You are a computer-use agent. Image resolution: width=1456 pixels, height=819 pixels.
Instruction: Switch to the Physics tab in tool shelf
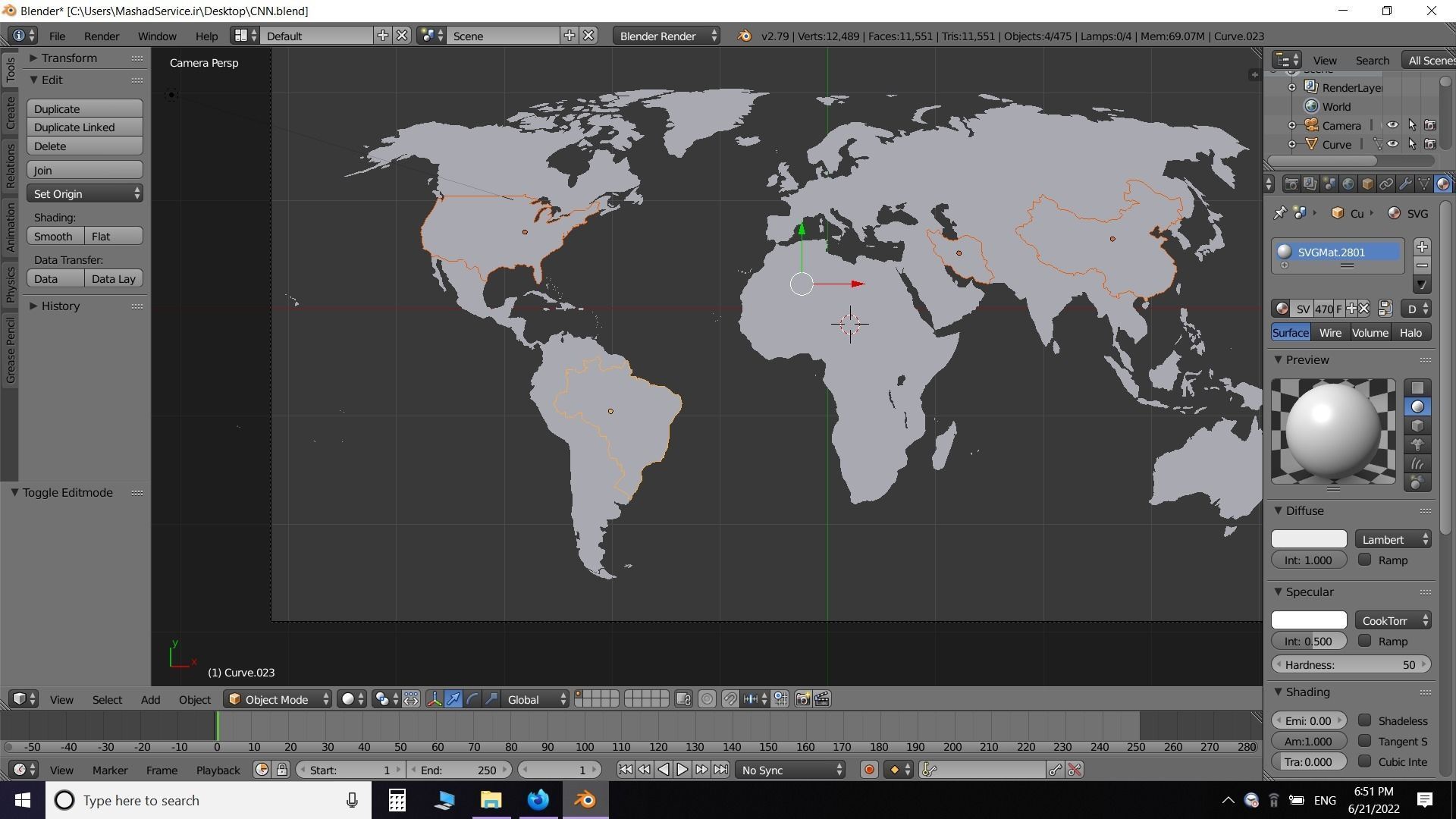click(x=10, y=284)
